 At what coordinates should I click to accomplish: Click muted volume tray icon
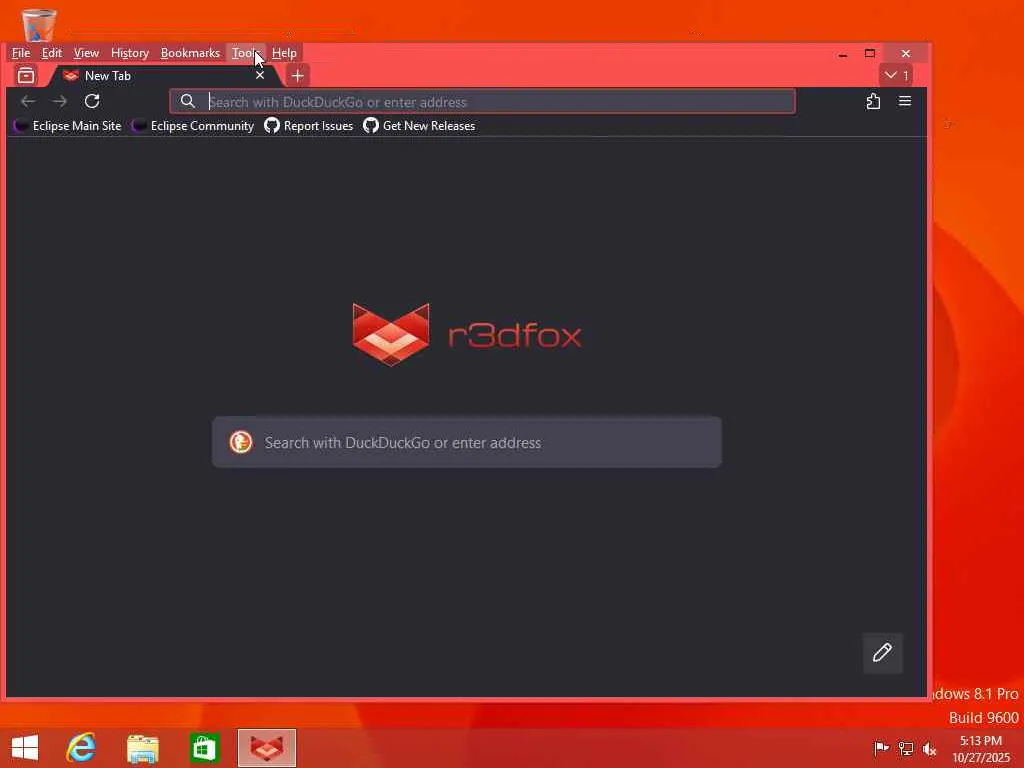point(929,748)
